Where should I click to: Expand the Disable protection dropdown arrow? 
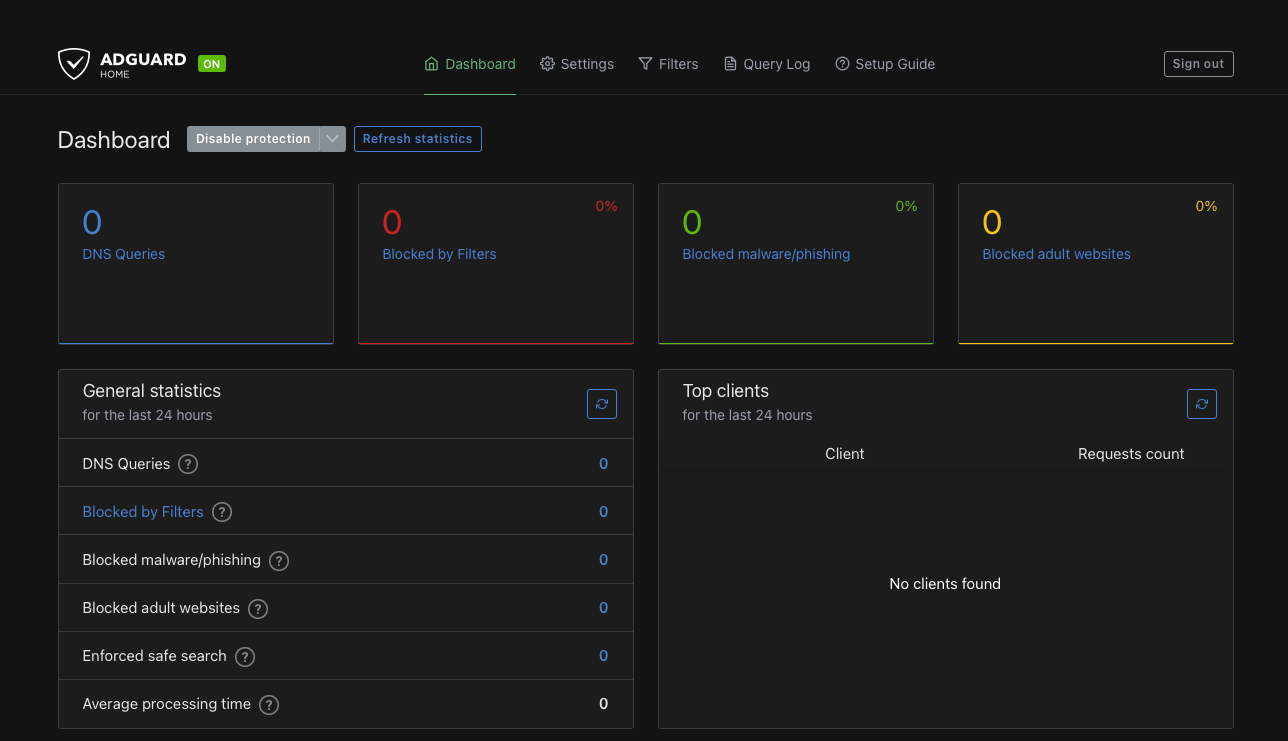pos(333,138)
